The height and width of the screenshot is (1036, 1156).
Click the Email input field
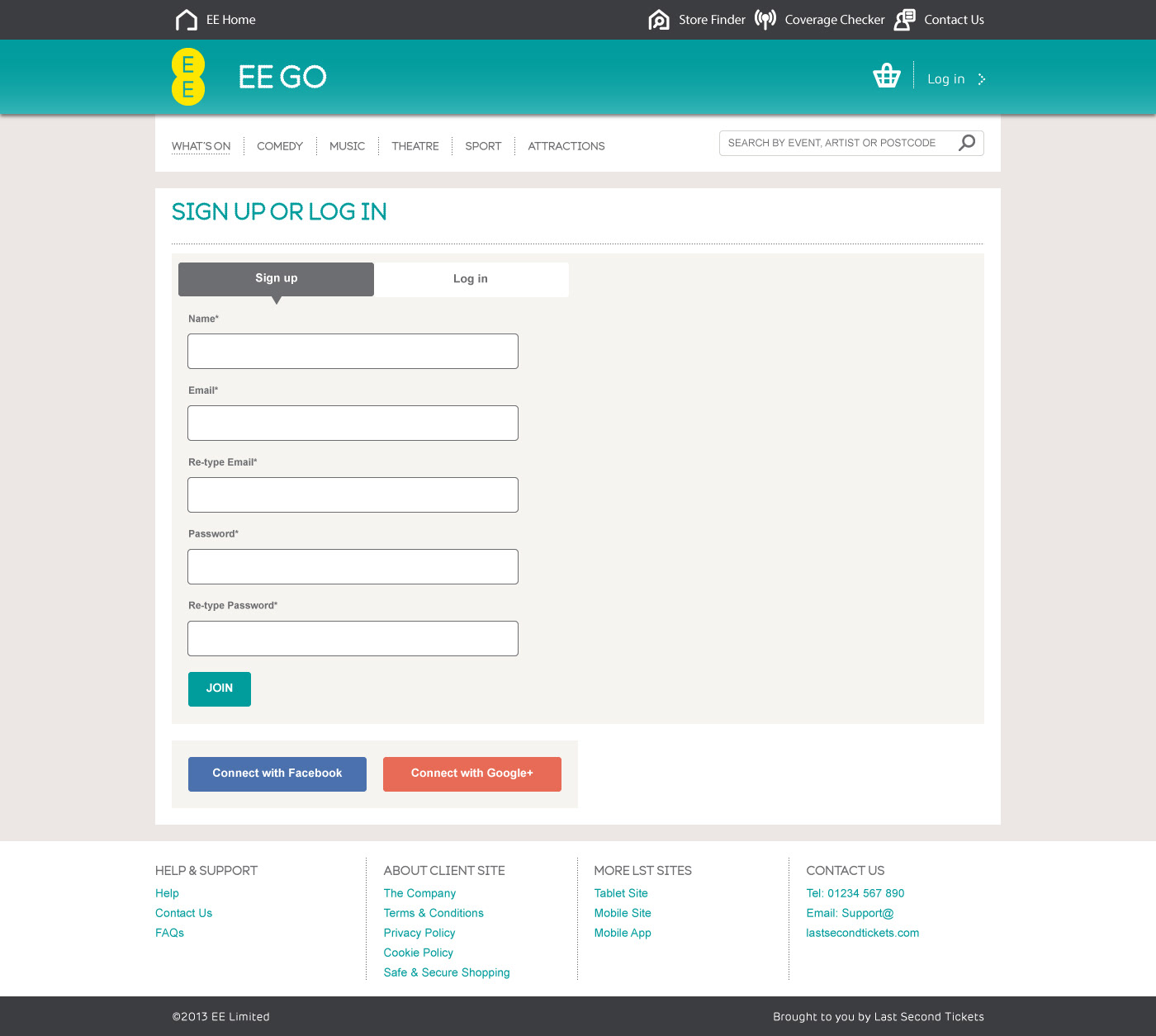tap(353, 423)
